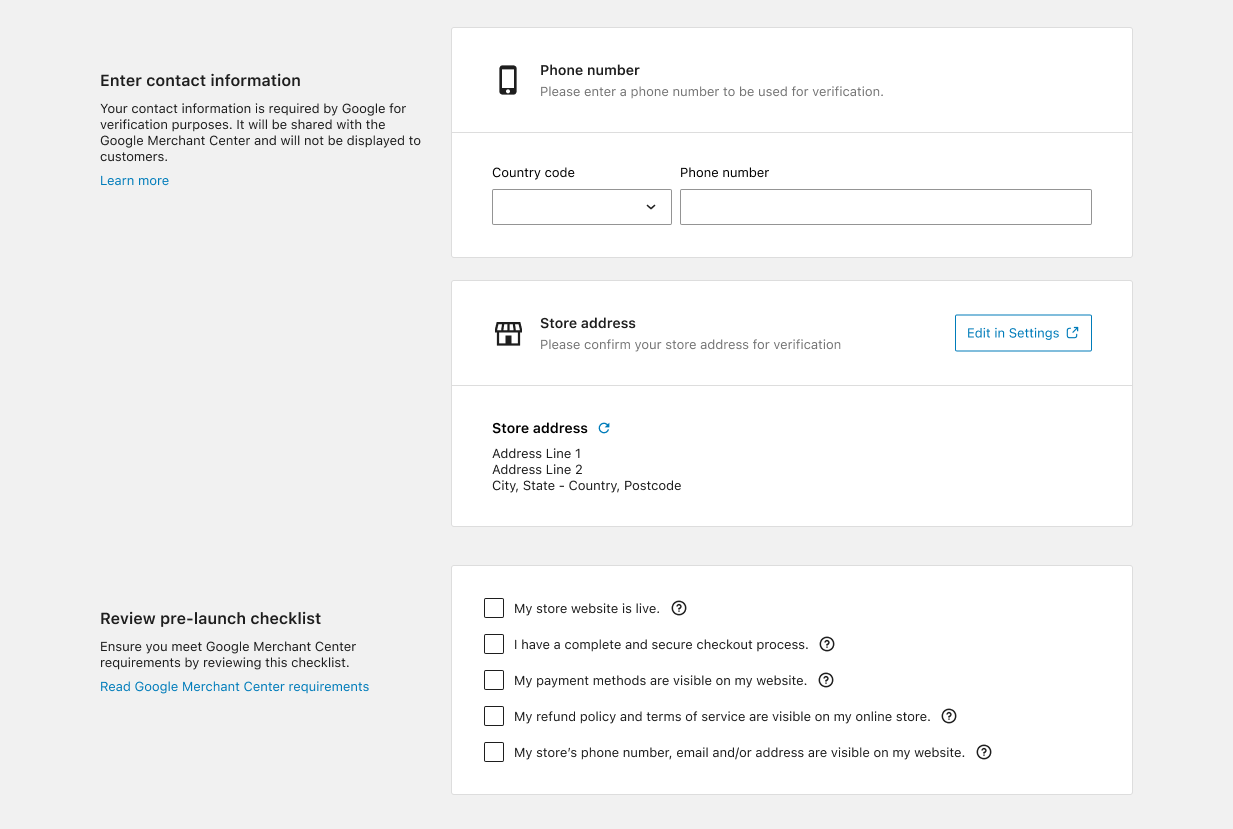Screen dimensions: 1233x829
Task: Click 'Please confirm your store address' text
Action: 690,345
